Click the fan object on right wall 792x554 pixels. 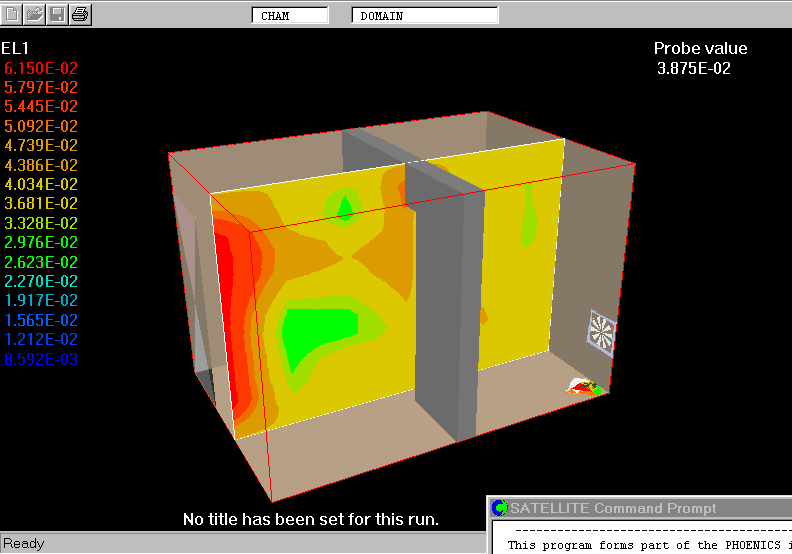pyautogui.click(x=602, y=331)
